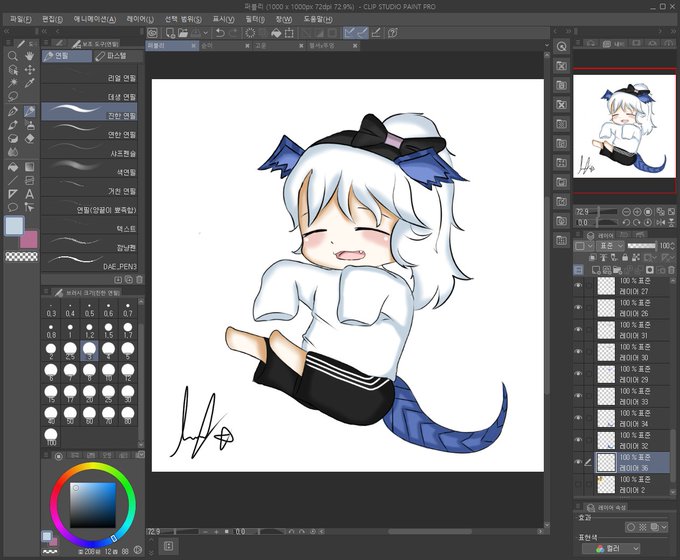Select the Gradient tool
The height and width of the screenshot is (560, 680).
point(29,167)
